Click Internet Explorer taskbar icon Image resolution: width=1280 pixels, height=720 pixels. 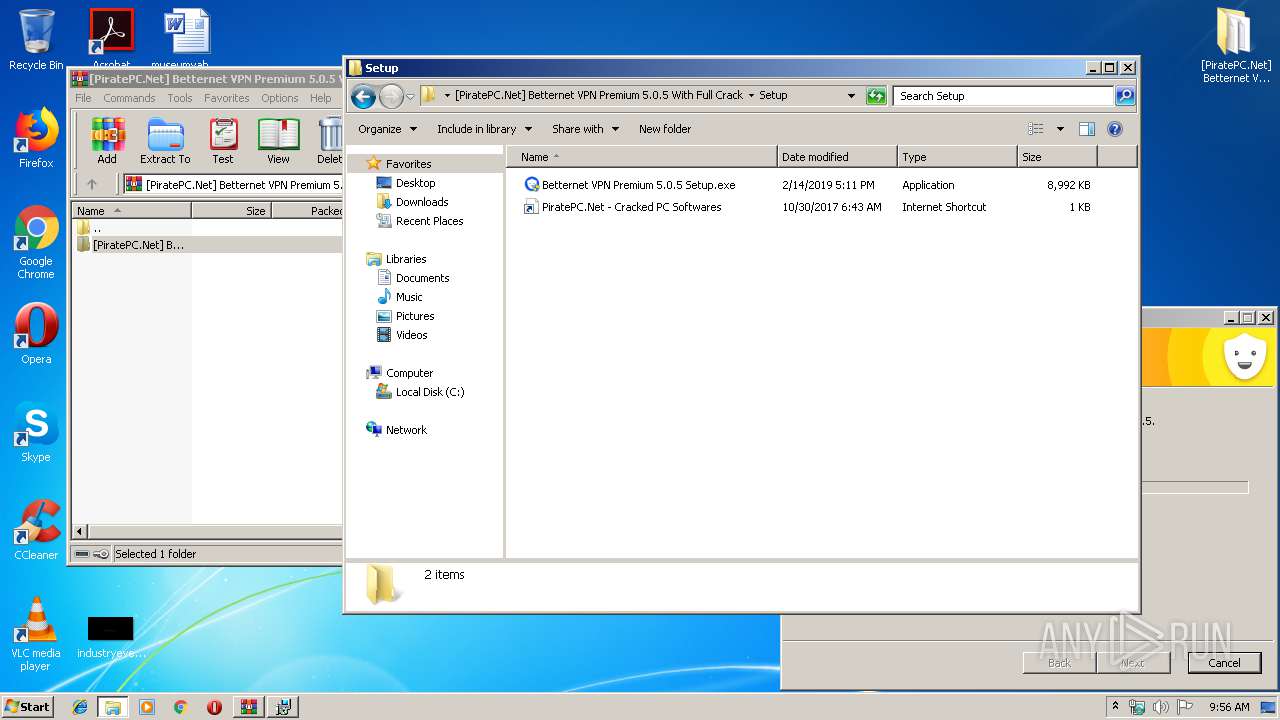[80, 707]
